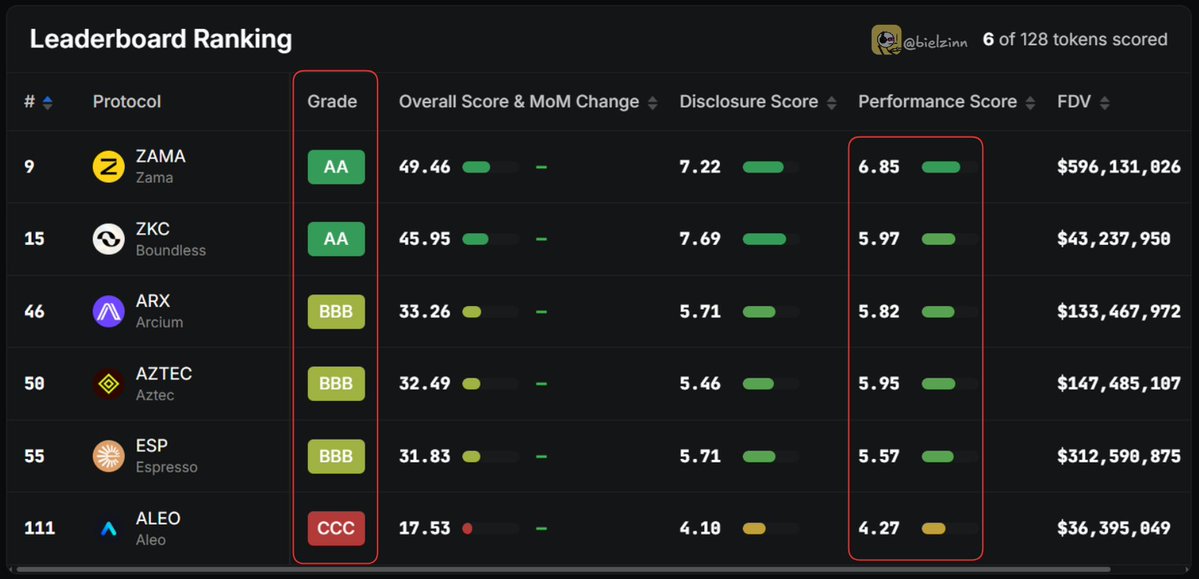Click ARX overall score 33.26
Screen dimensions: 1199x579
424,311
